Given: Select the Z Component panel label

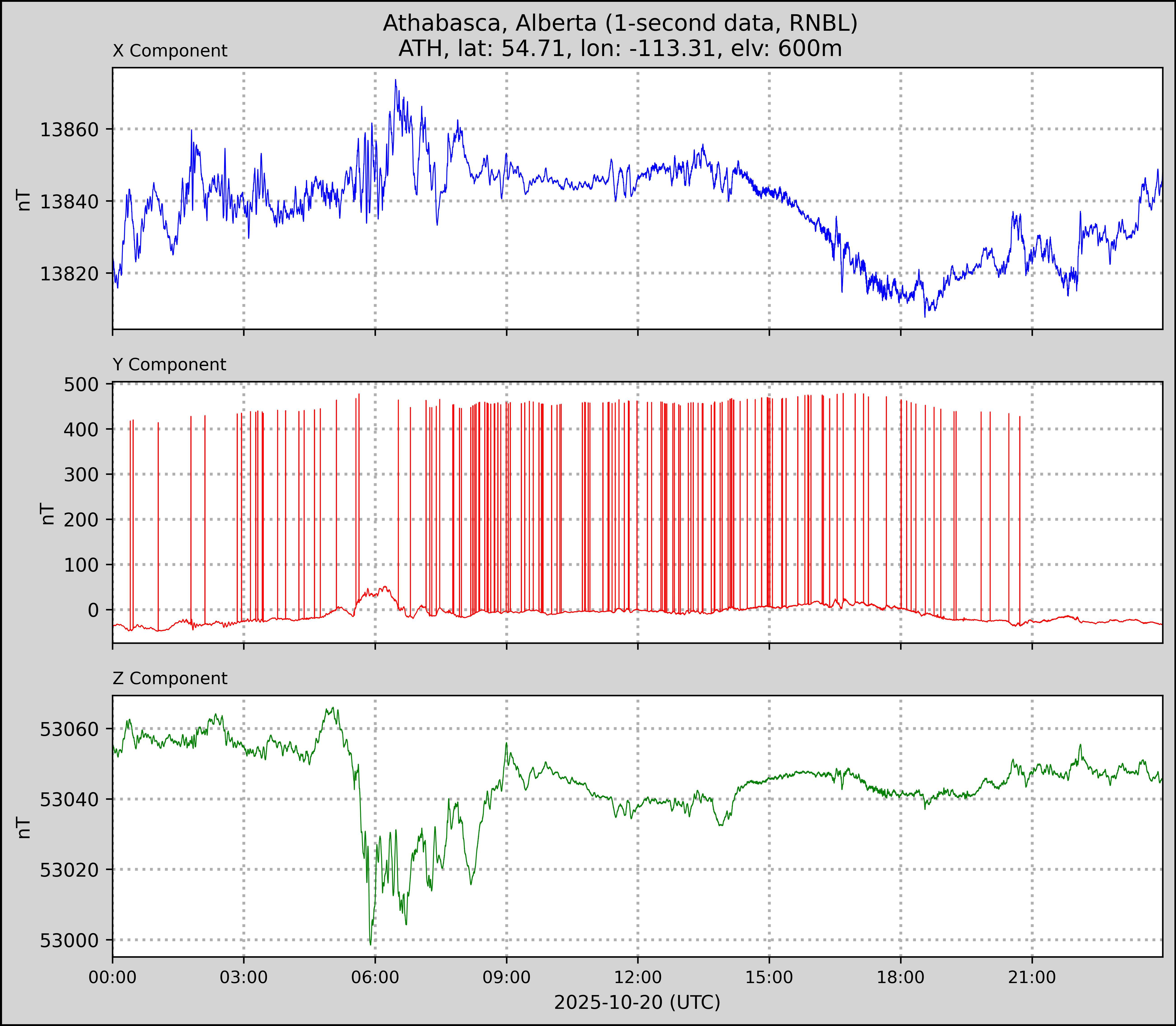Looking at the screenshot, I should 170,679.
